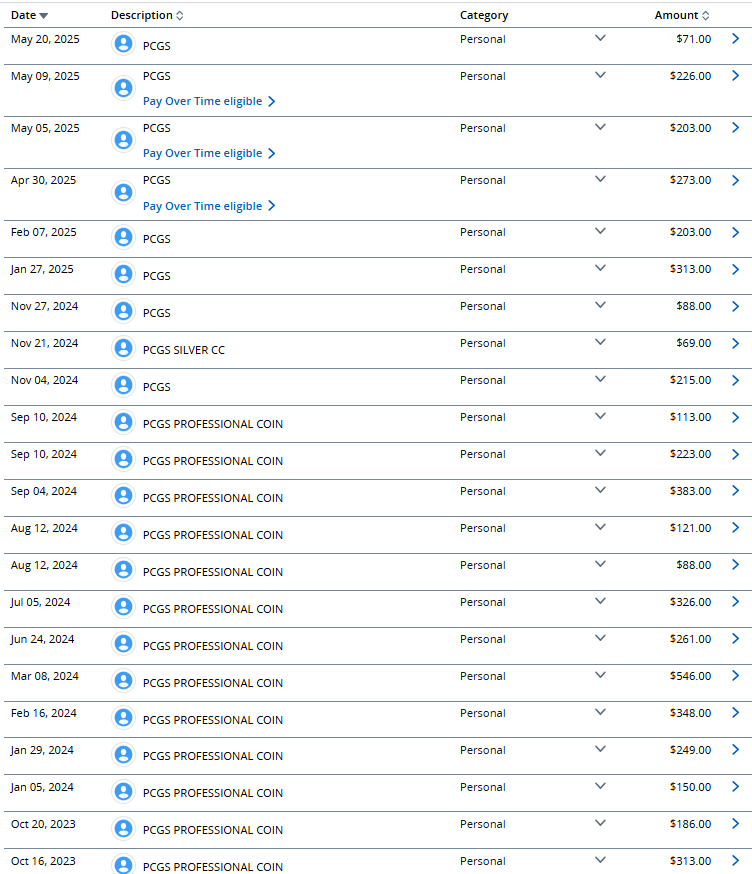This screenshot has height=874, width=752.
Task: Click the merchant icon beside PCGS SILVER CC
Action: click(x=123, y=348)
